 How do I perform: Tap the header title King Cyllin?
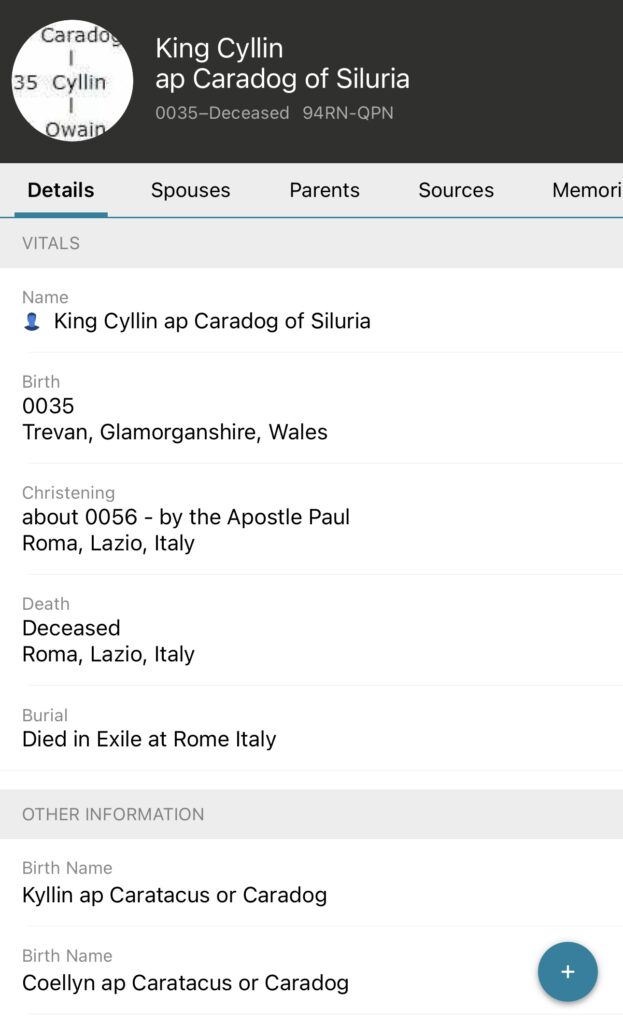pyautogui.click(x=282, y=63)
